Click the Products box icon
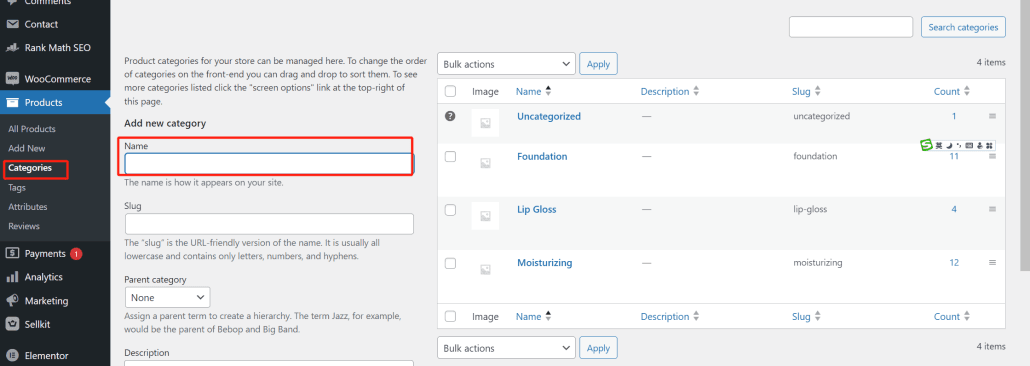 (12, 103)
